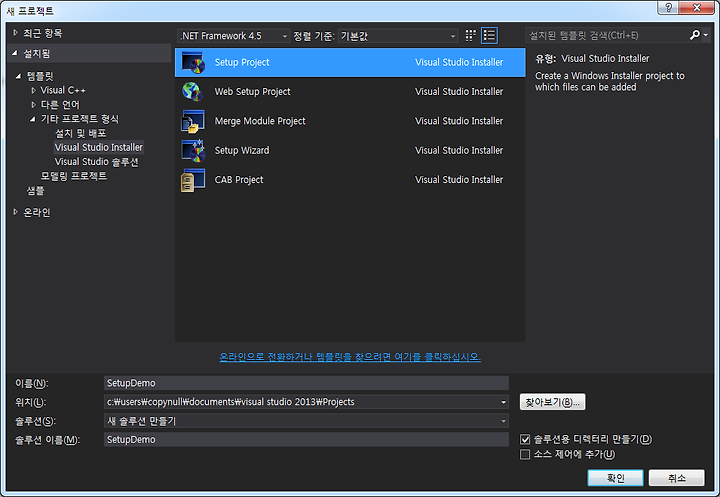This screenshot has height=497, width=720.
Task: Collapse the 설치됨 section
Action: click(15, 53)
